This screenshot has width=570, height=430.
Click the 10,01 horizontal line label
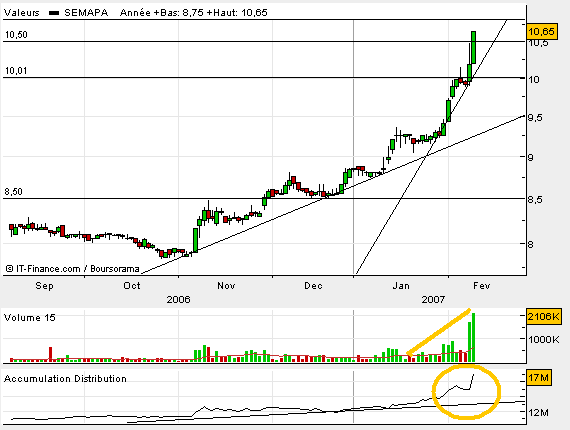click(16, 71)
